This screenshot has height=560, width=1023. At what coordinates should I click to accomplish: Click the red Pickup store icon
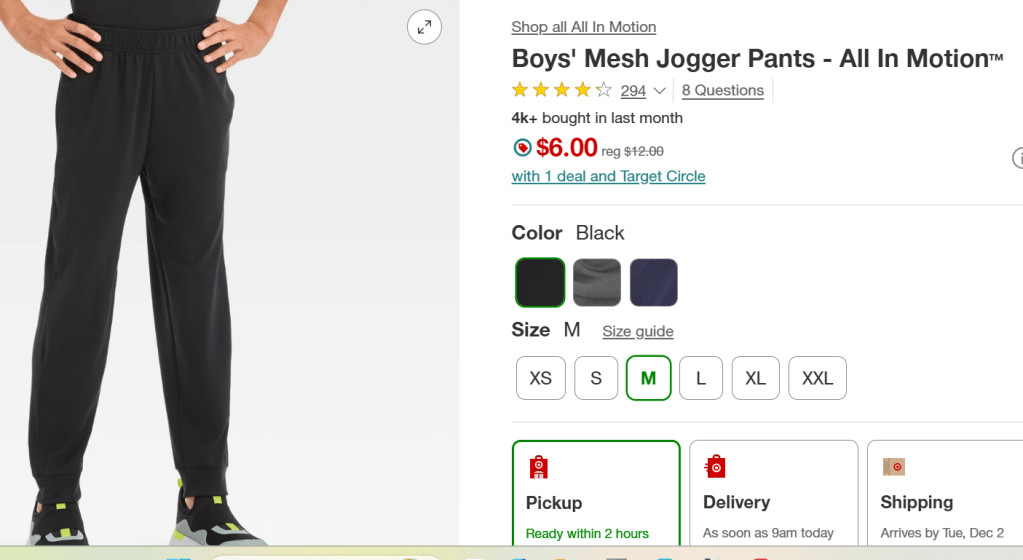click(x=539, y=467)
